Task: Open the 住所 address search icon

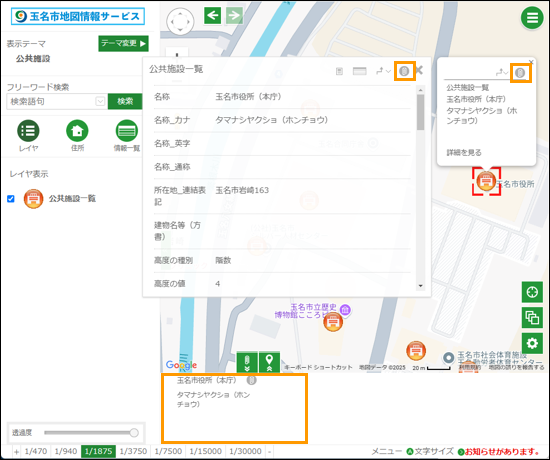Action: click(x=77, y=131)
